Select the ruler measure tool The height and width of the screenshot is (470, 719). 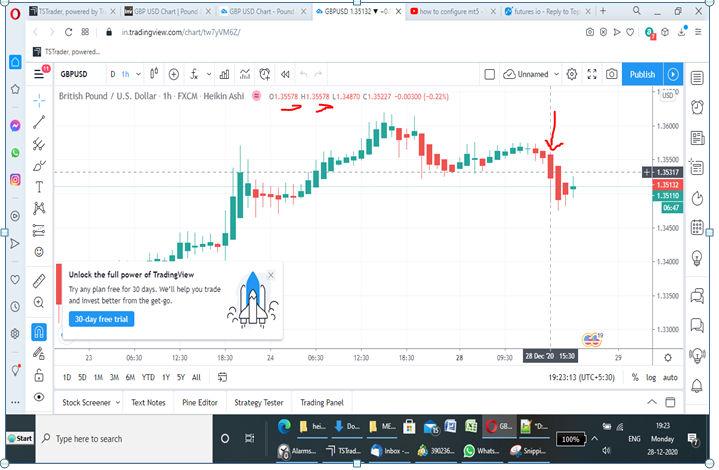(39, 281)
